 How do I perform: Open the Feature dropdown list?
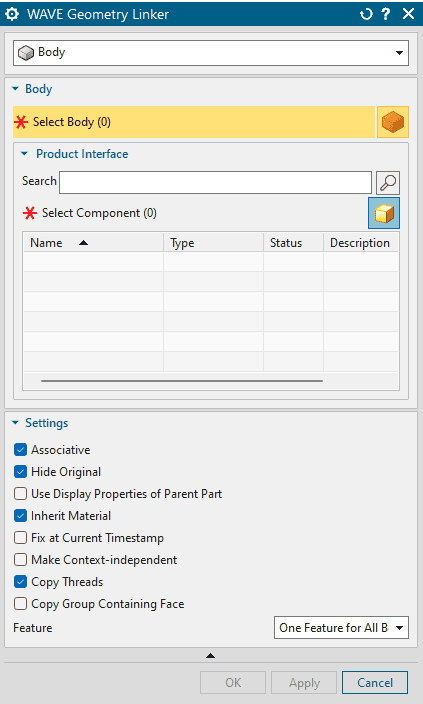coord(341,628)
